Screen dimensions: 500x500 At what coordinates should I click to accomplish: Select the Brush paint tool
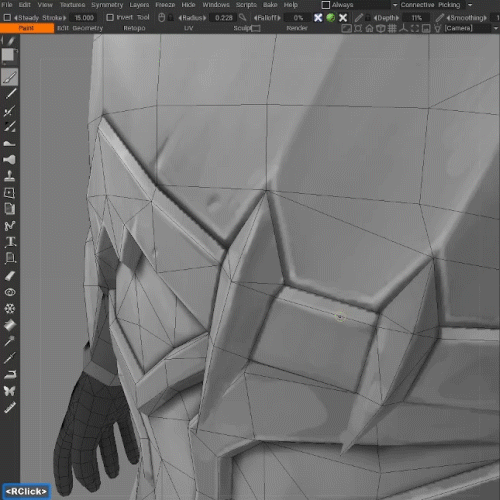click(10, 77)
